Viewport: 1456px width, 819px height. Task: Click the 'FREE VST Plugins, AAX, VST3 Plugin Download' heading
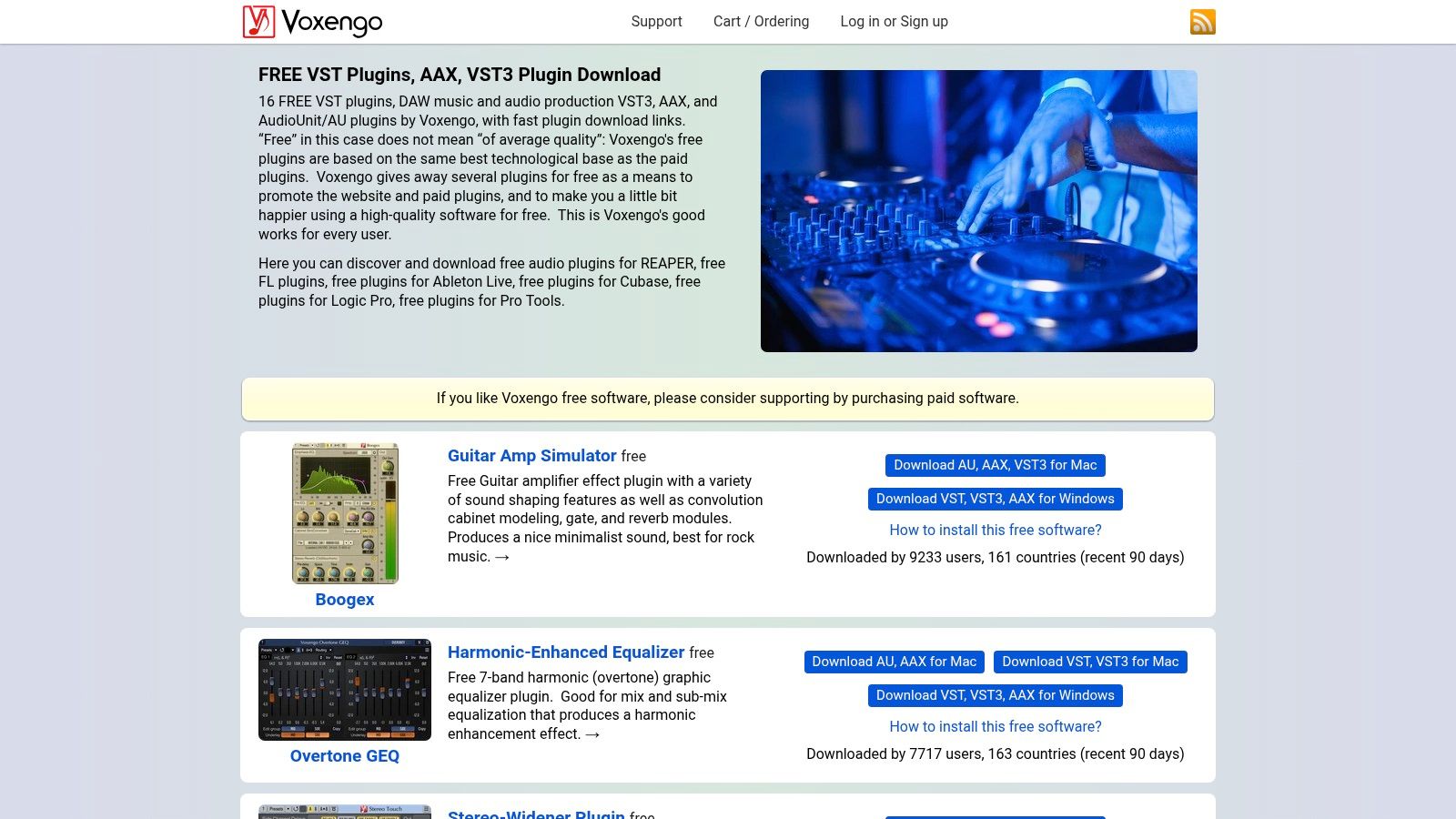point(460,75)
